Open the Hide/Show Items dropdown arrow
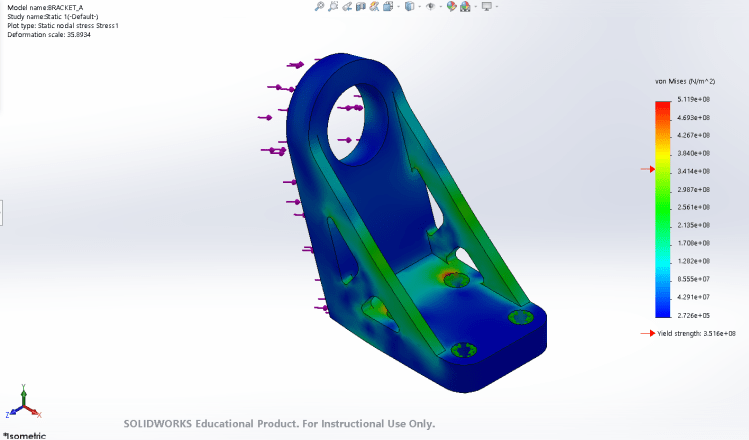The image size is (749, 440). pos(440,6)
